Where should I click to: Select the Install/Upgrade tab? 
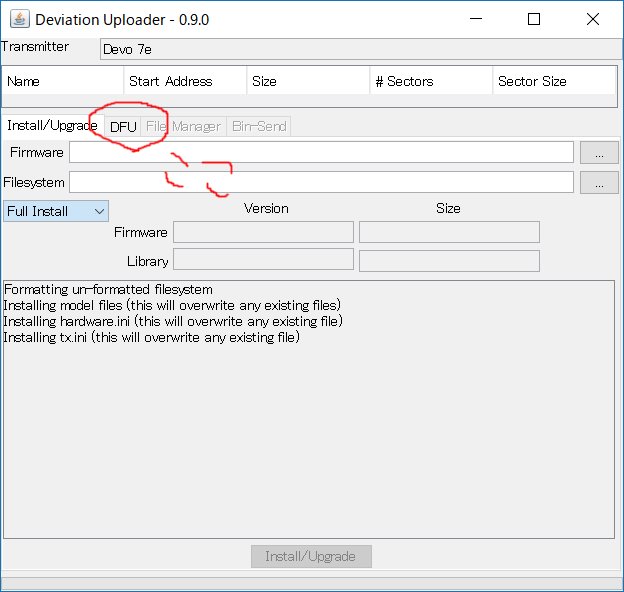tap(52, 126)
